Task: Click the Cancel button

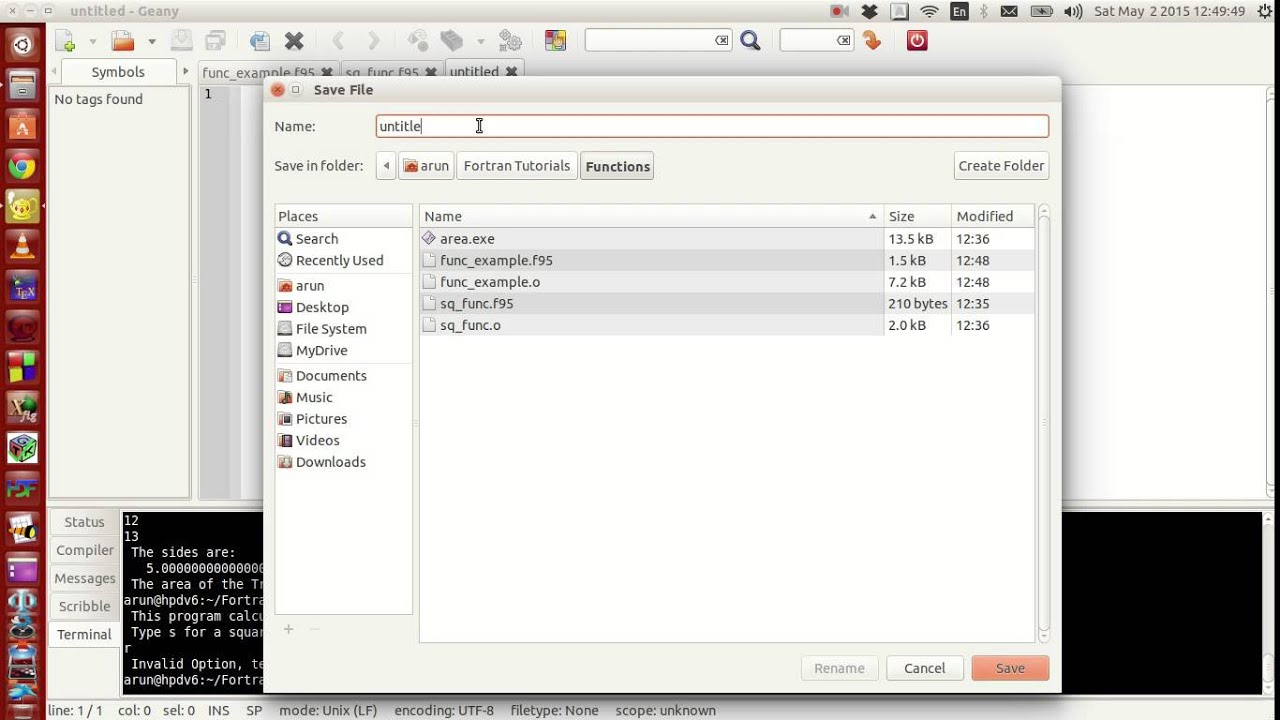Action: point(924,668)
